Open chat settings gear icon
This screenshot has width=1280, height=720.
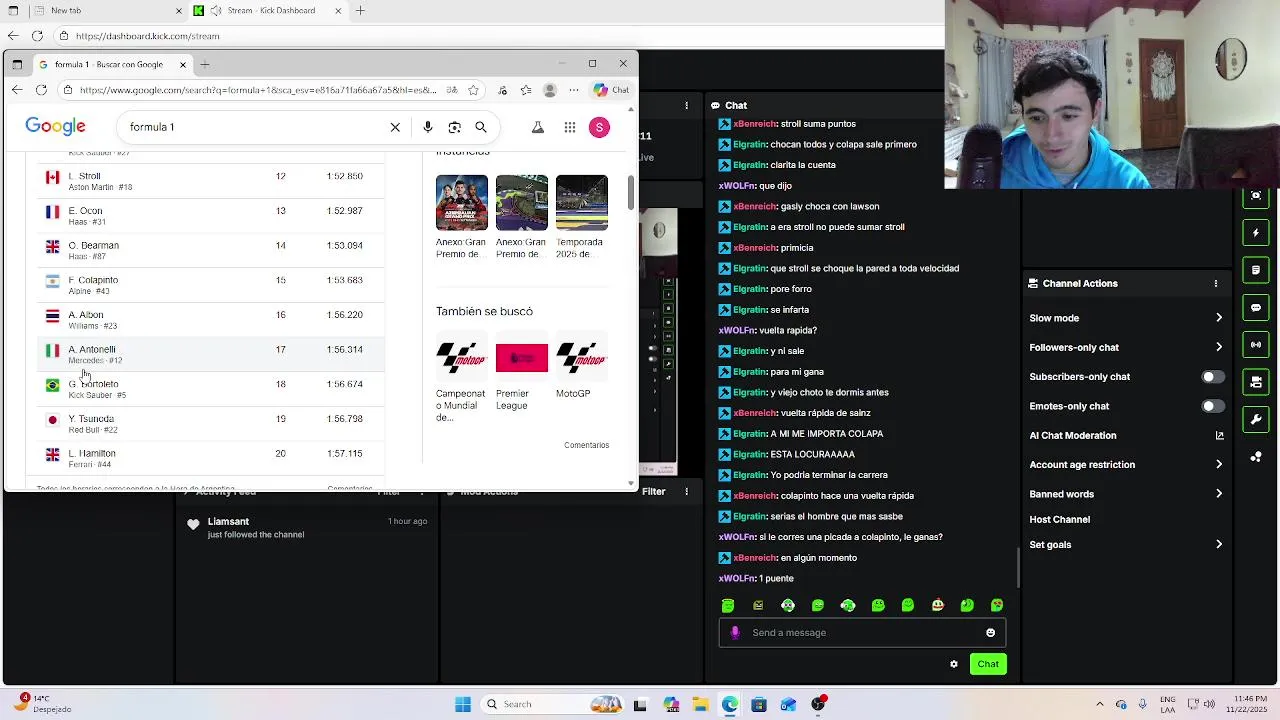tap(954, 664)
